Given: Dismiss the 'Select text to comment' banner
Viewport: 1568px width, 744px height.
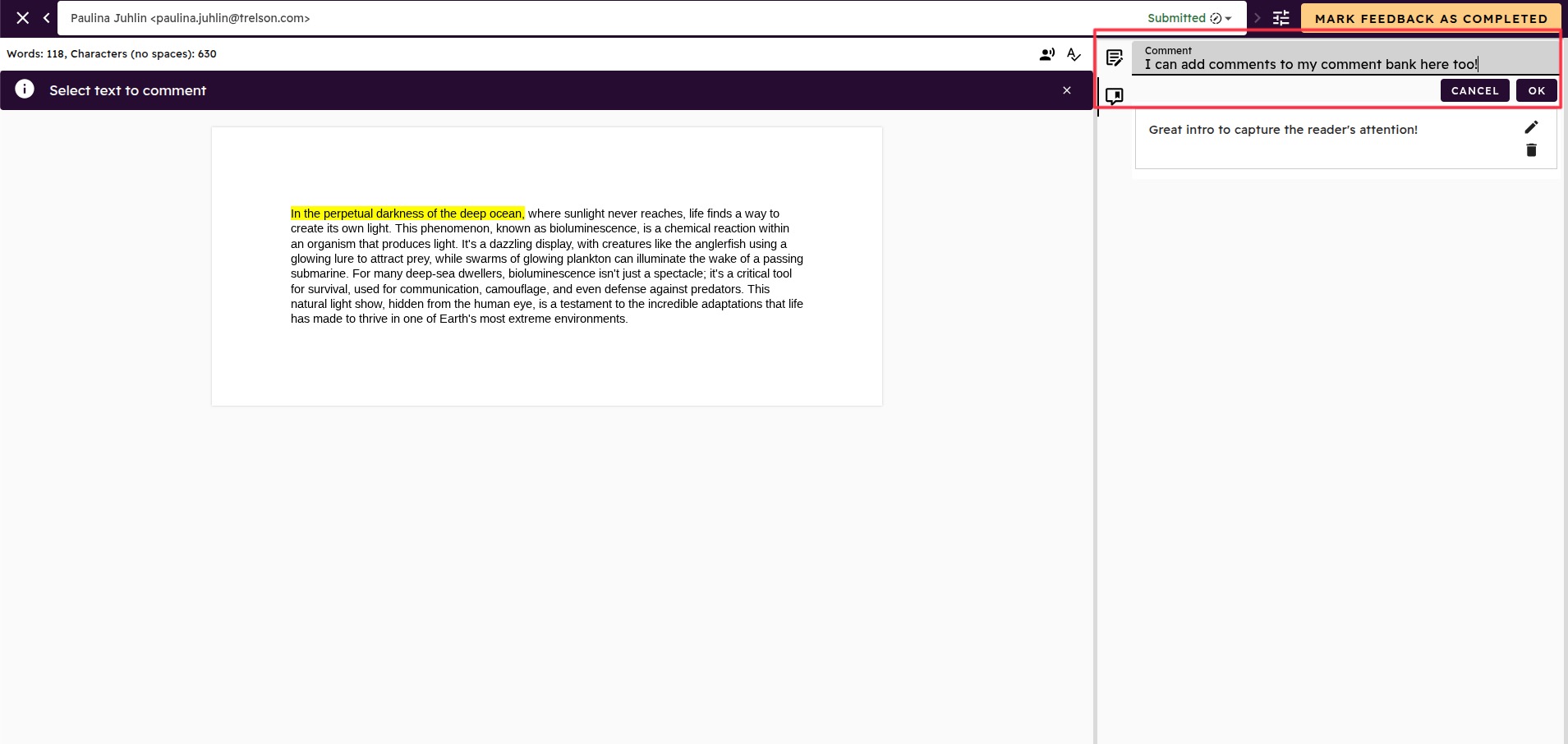Looking at the screenshot, I should [x=1067, y=90].
